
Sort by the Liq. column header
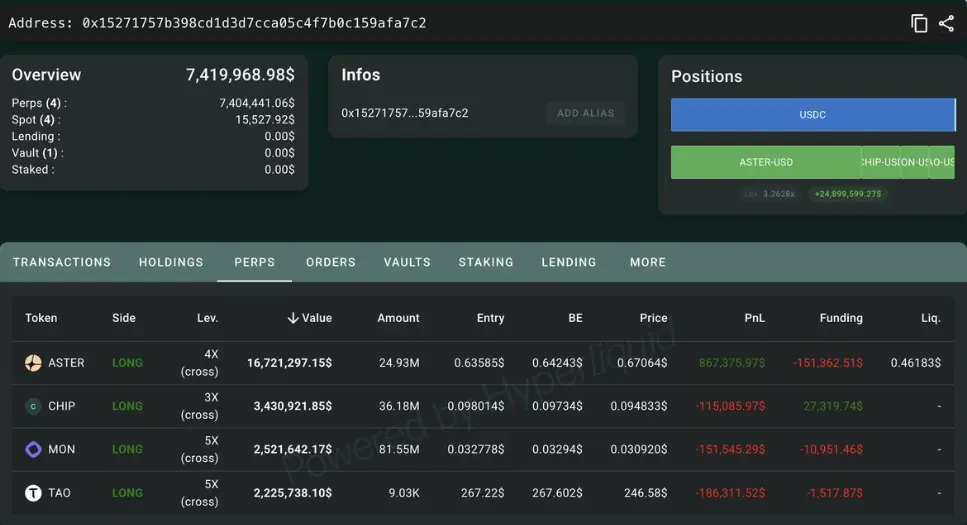click(x=931, y=318)
